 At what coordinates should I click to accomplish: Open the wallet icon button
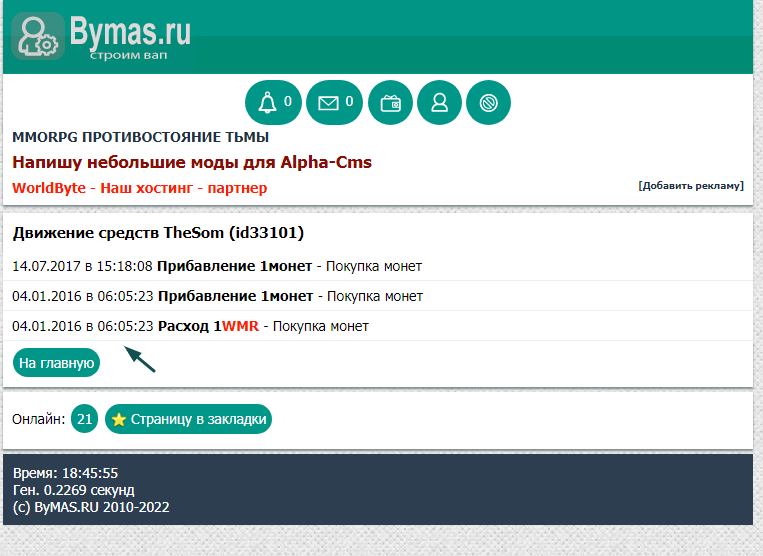pyautogui.click(x=390, y=102)
